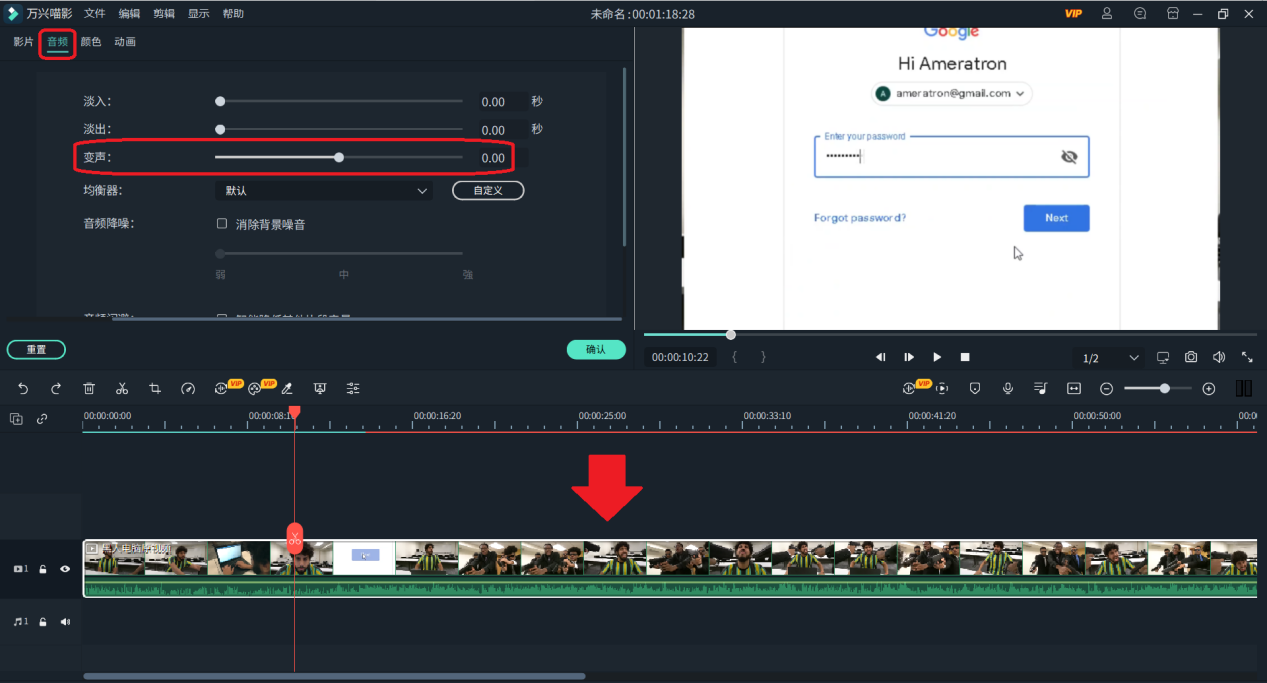Click the 变声 pitch slider handle

click(339, 157)
